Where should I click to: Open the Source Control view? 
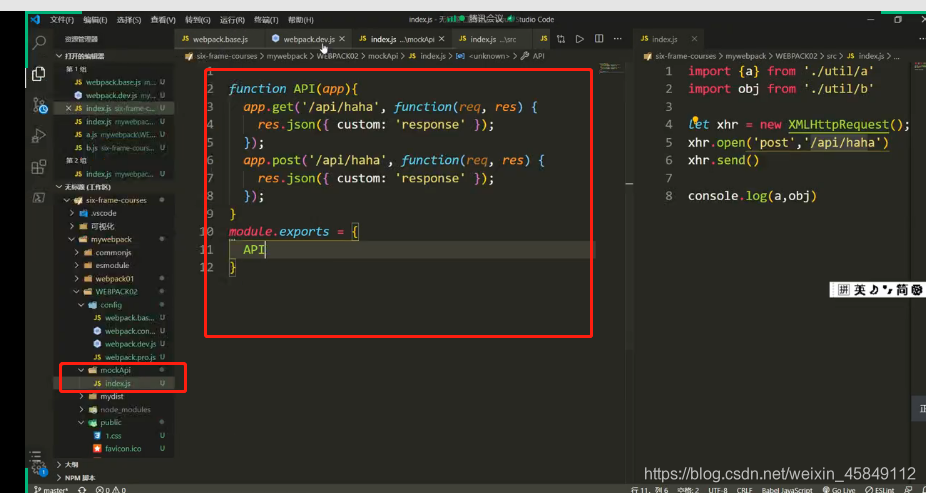click(39, 105)
